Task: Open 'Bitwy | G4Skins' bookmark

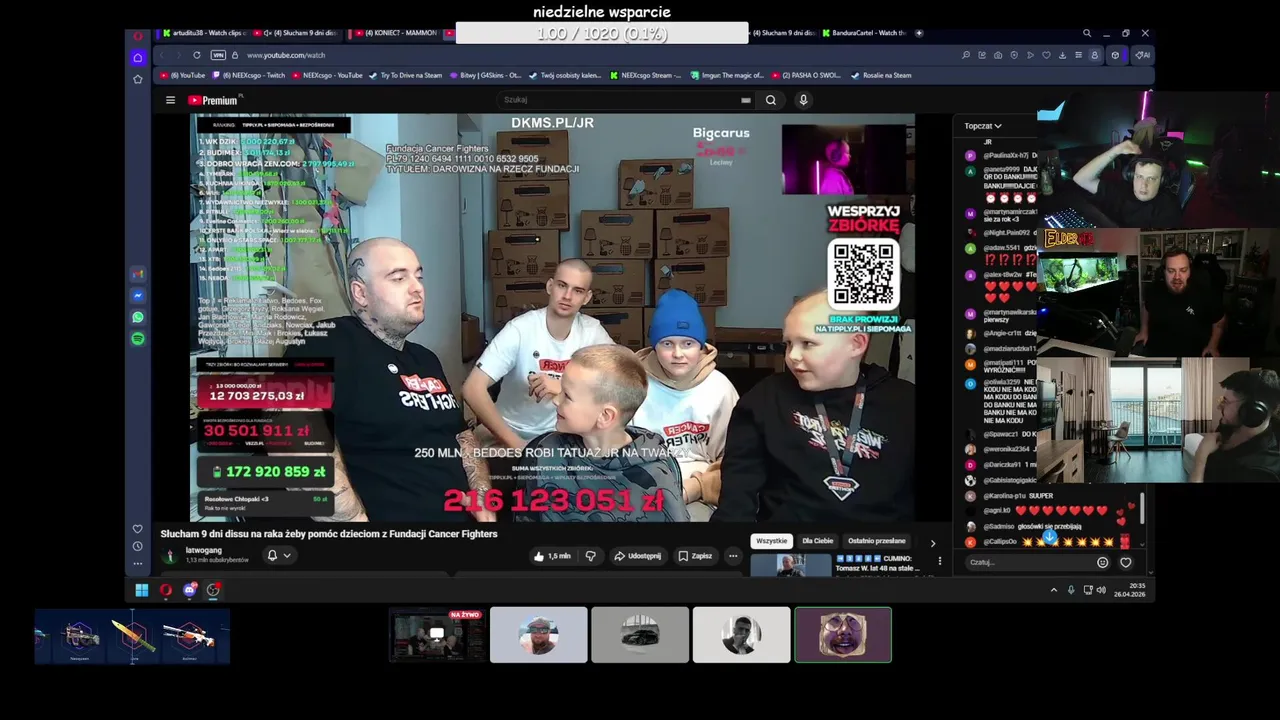Action: [x=486, y=75]
